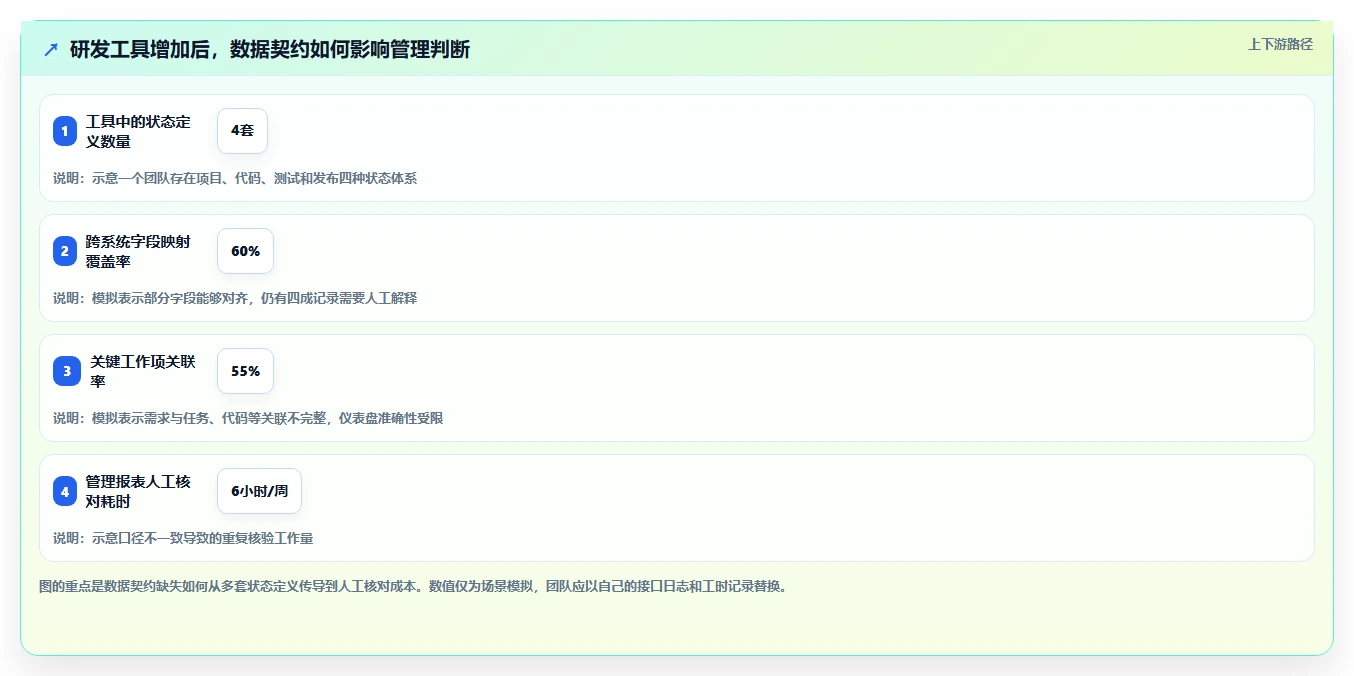The height and width of the screenshot is (676, 1354).
Task: Click the number 3 step badge
Action: point(65,371)
